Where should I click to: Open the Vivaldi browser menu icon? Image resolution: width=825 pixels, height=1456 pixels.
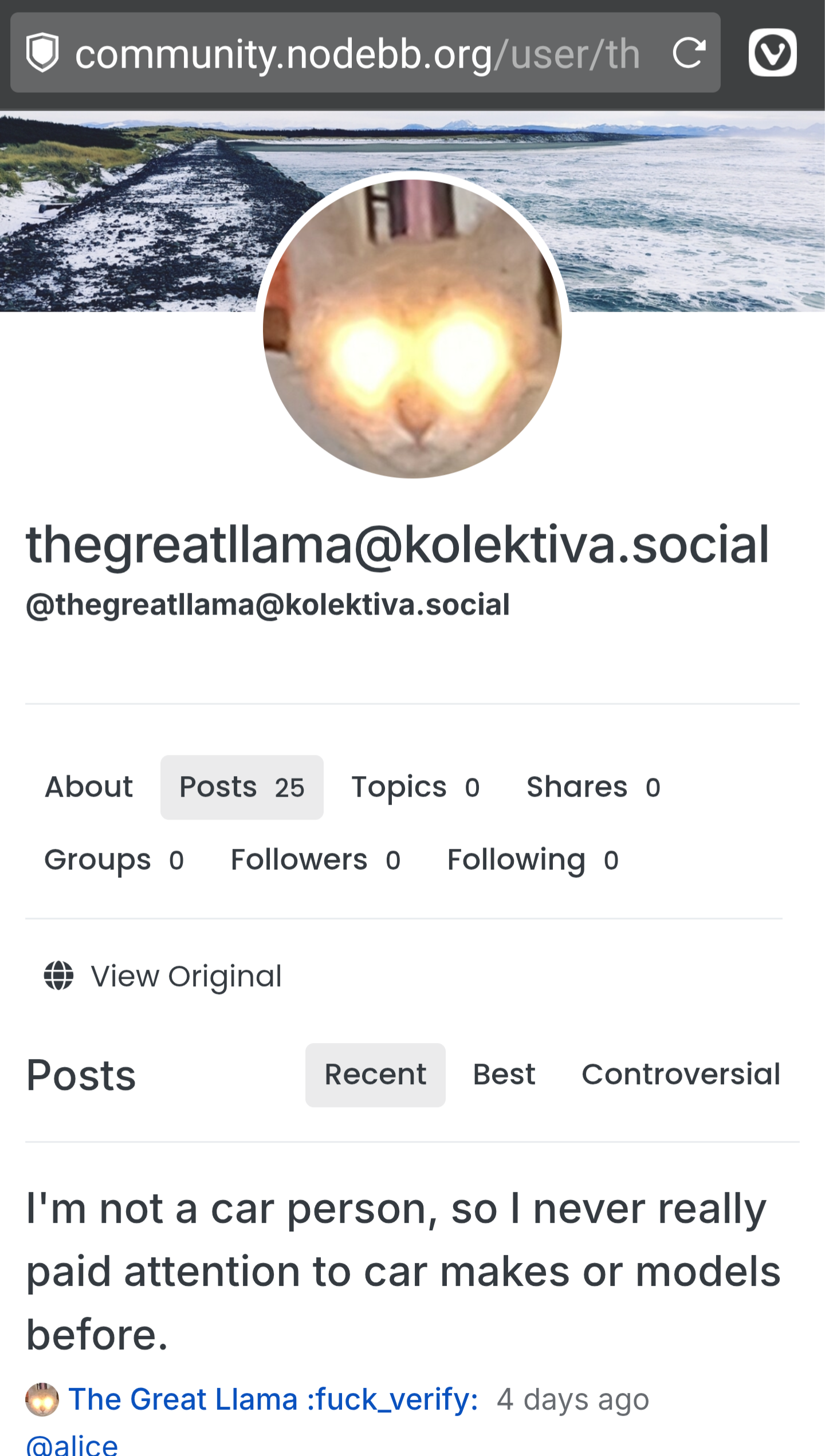(772, 53)
